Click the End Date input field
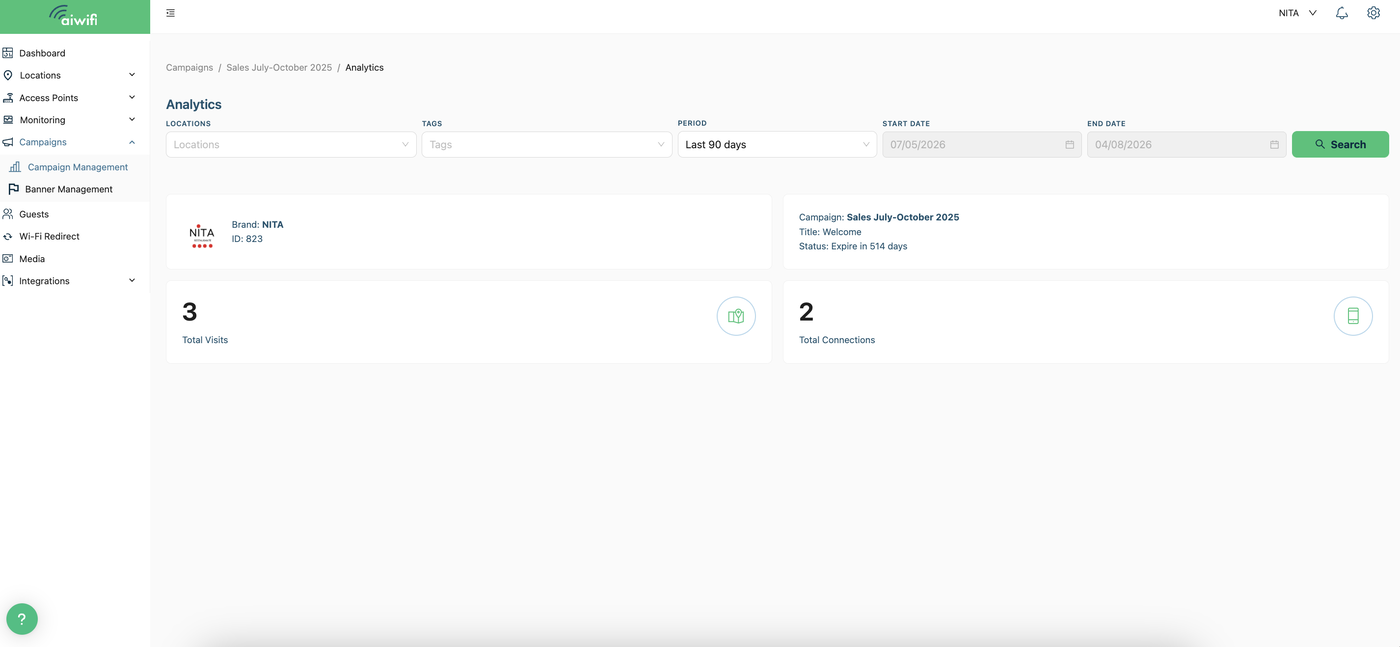Screen dimensions: 1400x647 click(x=1187, y=145)
